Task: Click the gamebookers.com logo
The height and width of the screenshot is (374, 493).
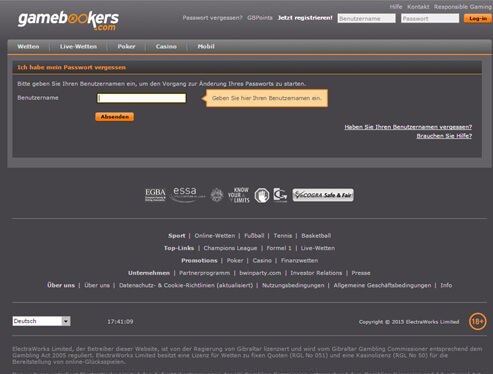Action: (x=68, y=21)
